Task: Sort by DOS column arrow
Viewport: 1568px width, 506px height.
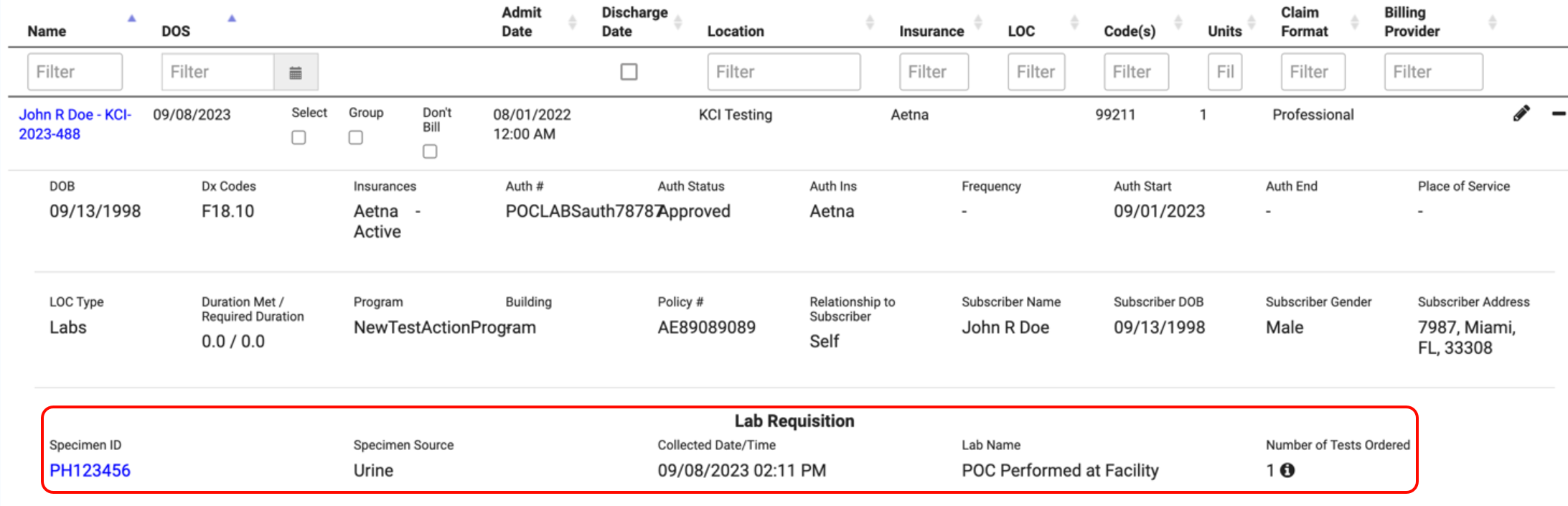Action: coord(232,19)
